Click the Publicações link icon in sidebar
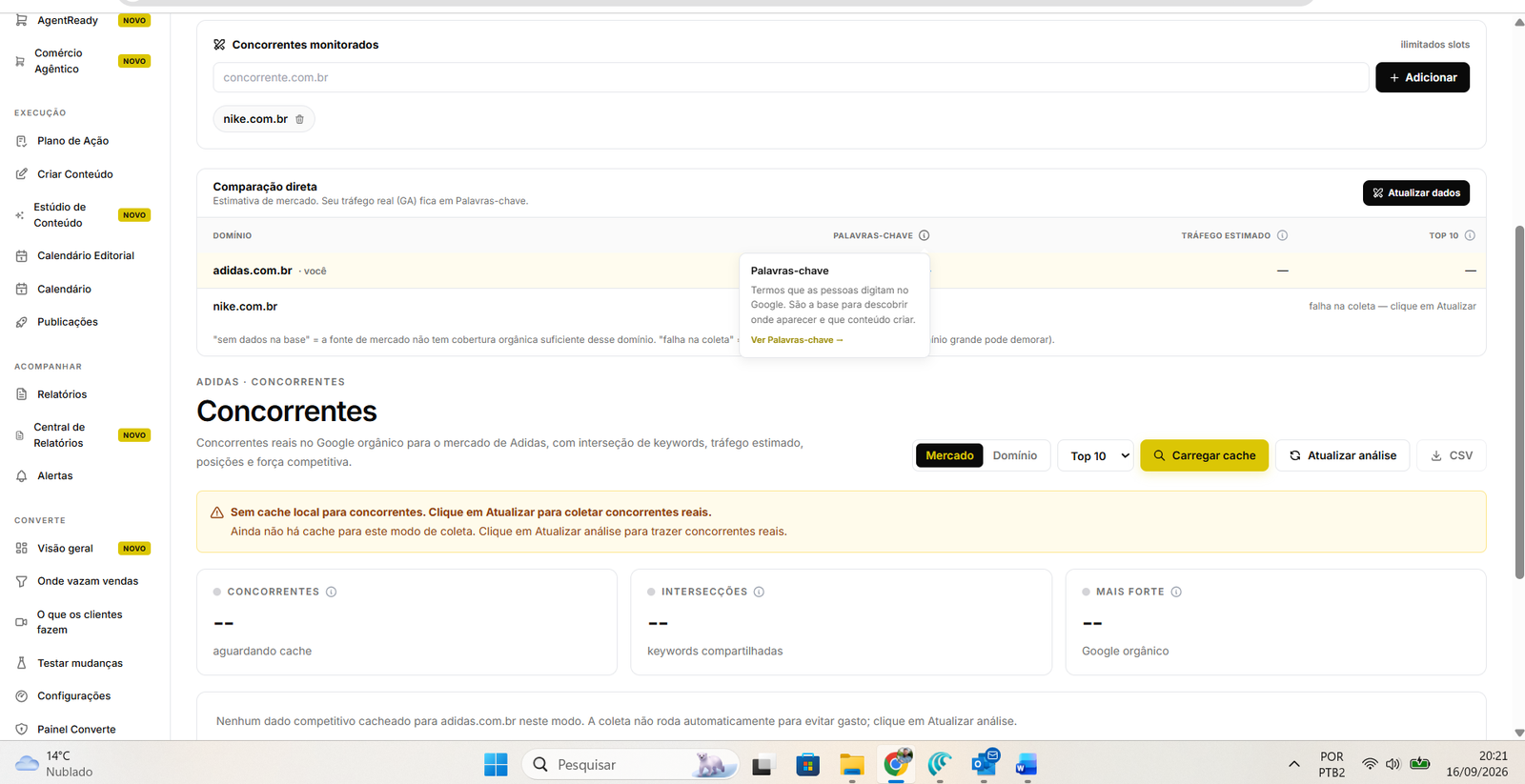Screen dimensions: 1525x784 click(x=21, y=322)
